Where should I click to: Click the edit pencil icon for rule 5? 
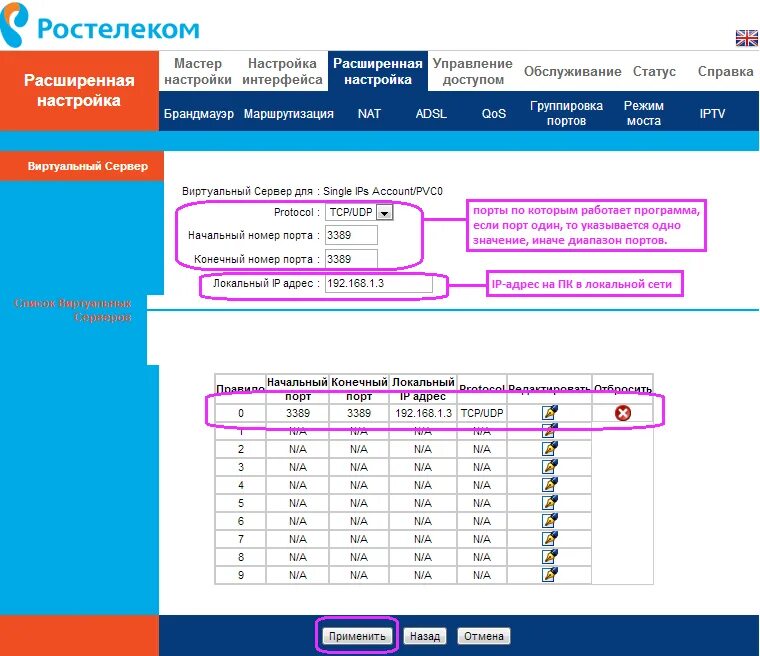coord(550,502)
